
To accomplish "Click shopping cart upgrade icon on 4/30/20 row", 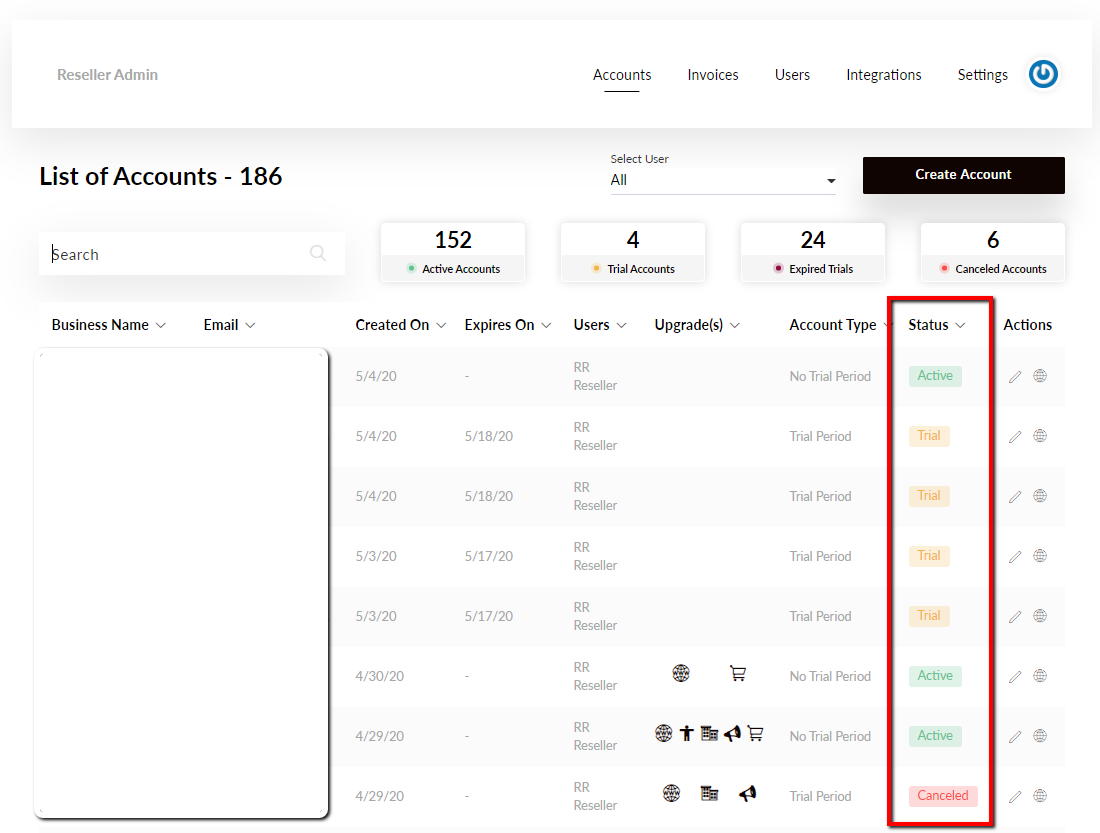I will 737,674.
